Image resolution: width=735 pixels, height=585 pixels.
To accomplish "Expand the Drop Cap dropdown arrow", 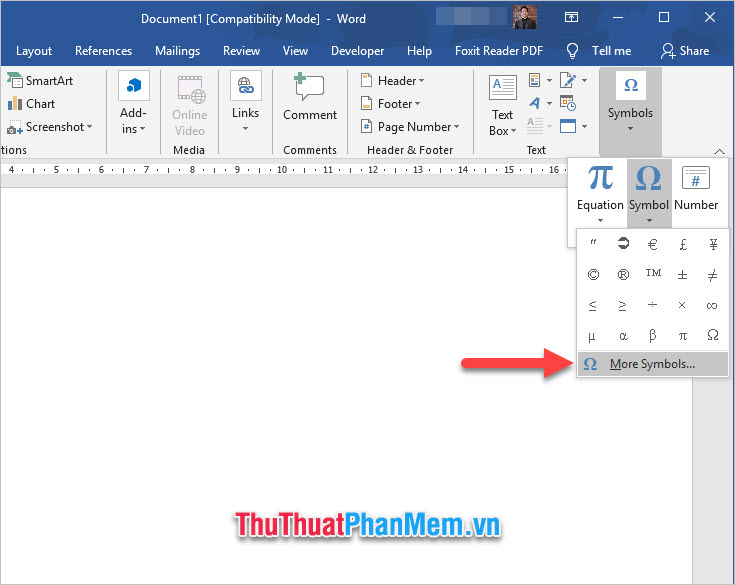I will coord(549,126).
